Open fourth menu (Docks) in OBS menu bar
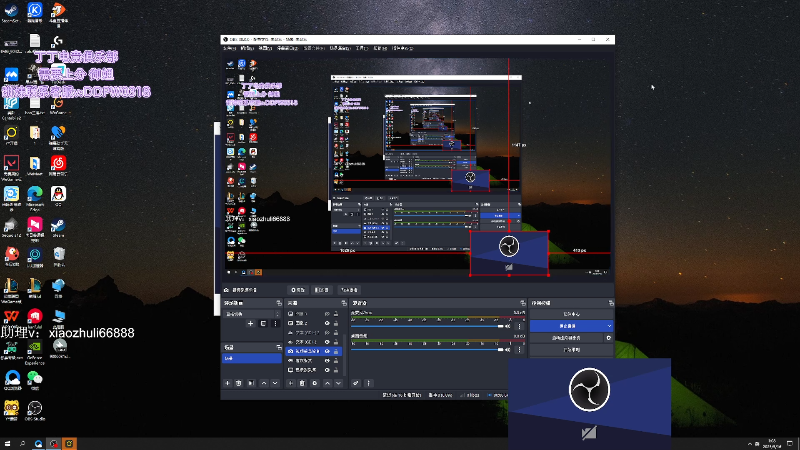Viewport: 800px width, 450px height. pyautogui.click(x=287, y=48)
